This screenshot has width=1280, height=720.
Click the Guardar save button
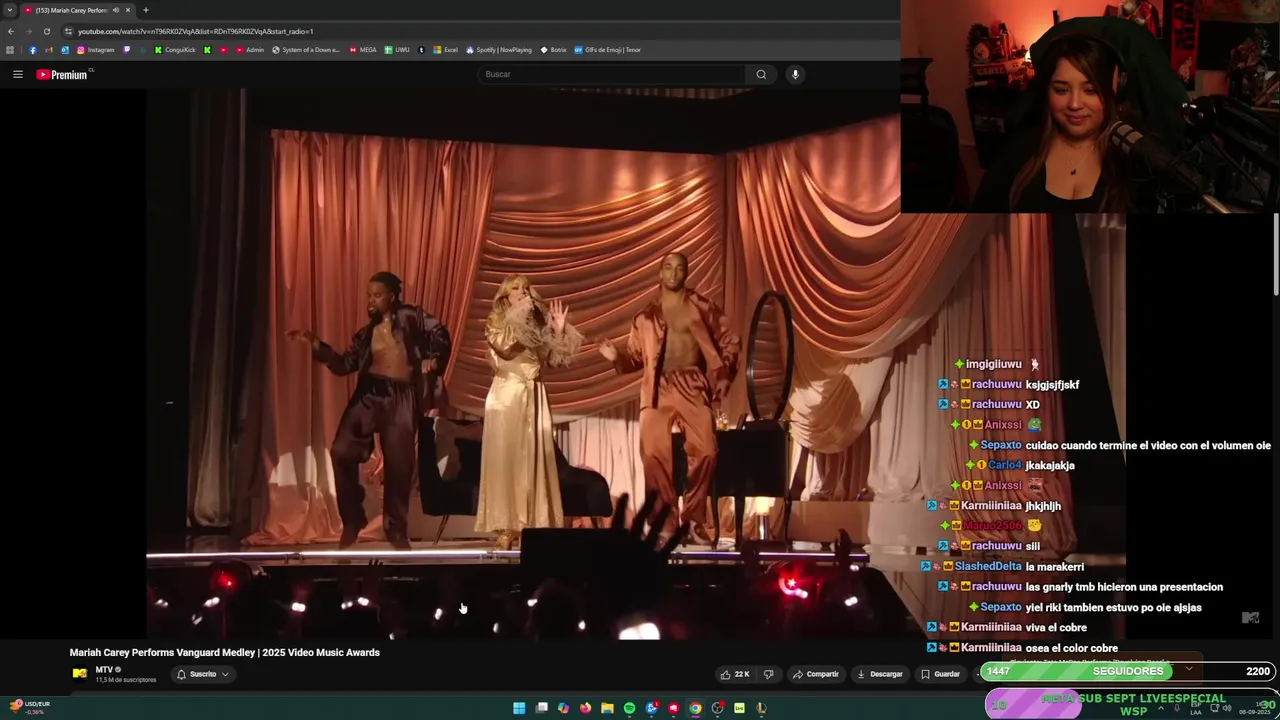940,674
